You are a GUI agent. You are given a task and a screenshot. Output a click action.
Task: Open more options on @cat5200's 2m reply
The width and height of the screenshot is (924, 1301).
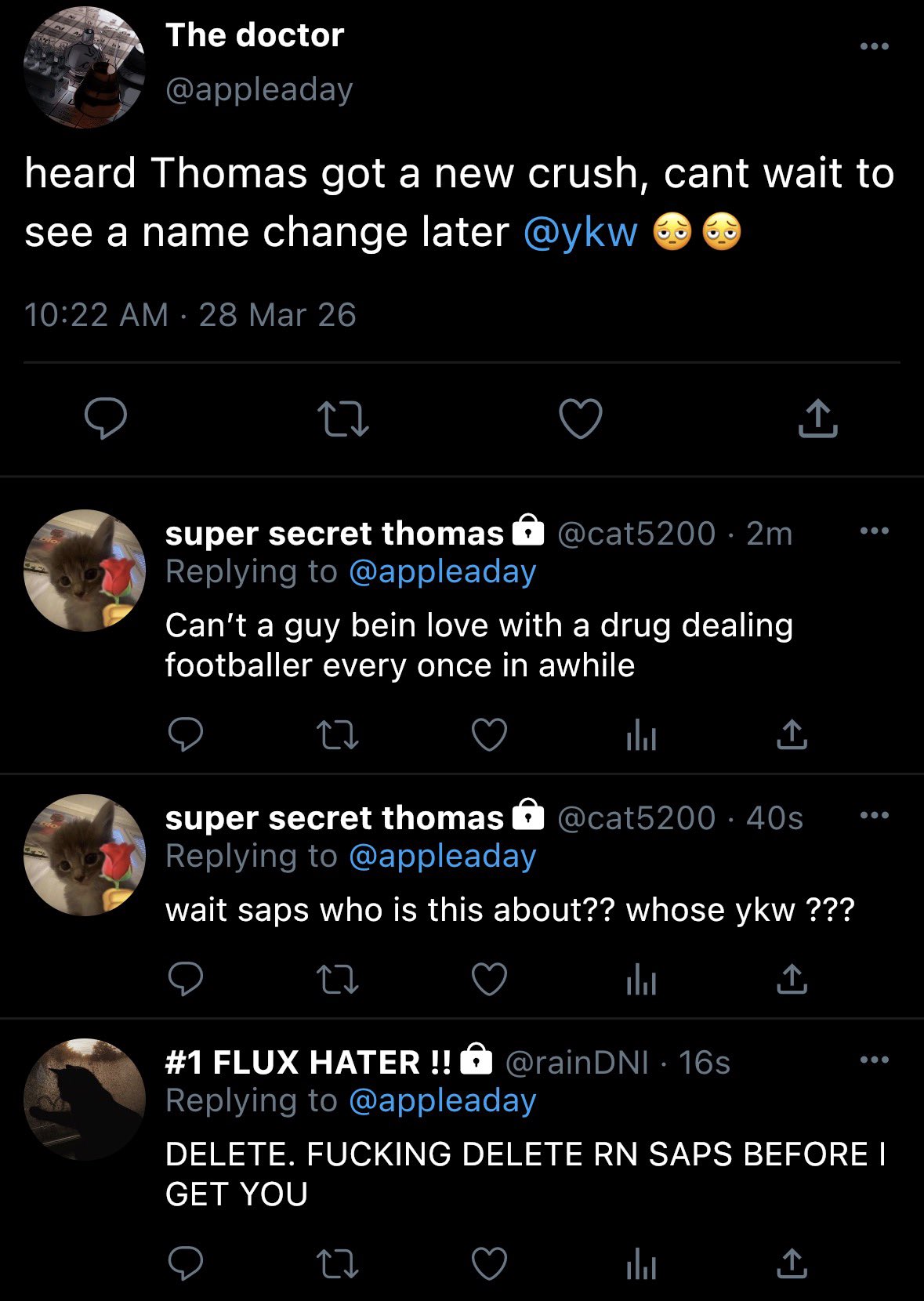point(874,531)
